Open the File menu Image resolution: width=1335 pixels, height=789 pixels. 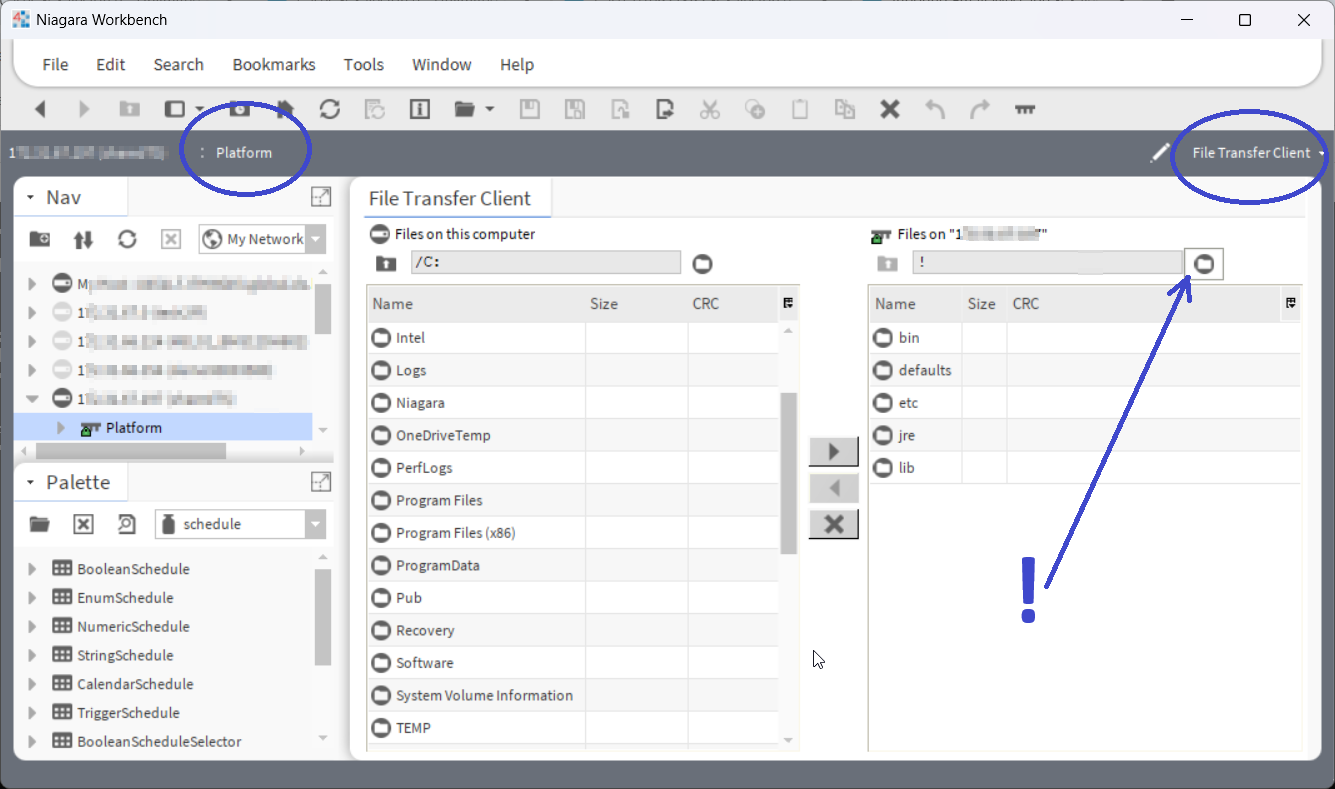pos(56,64)
